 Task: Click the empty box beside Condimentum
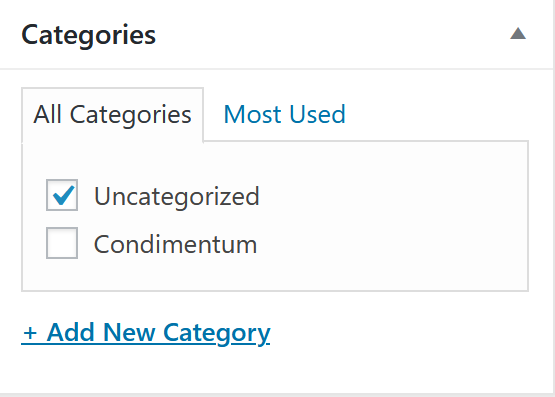[x=62, y=243]
